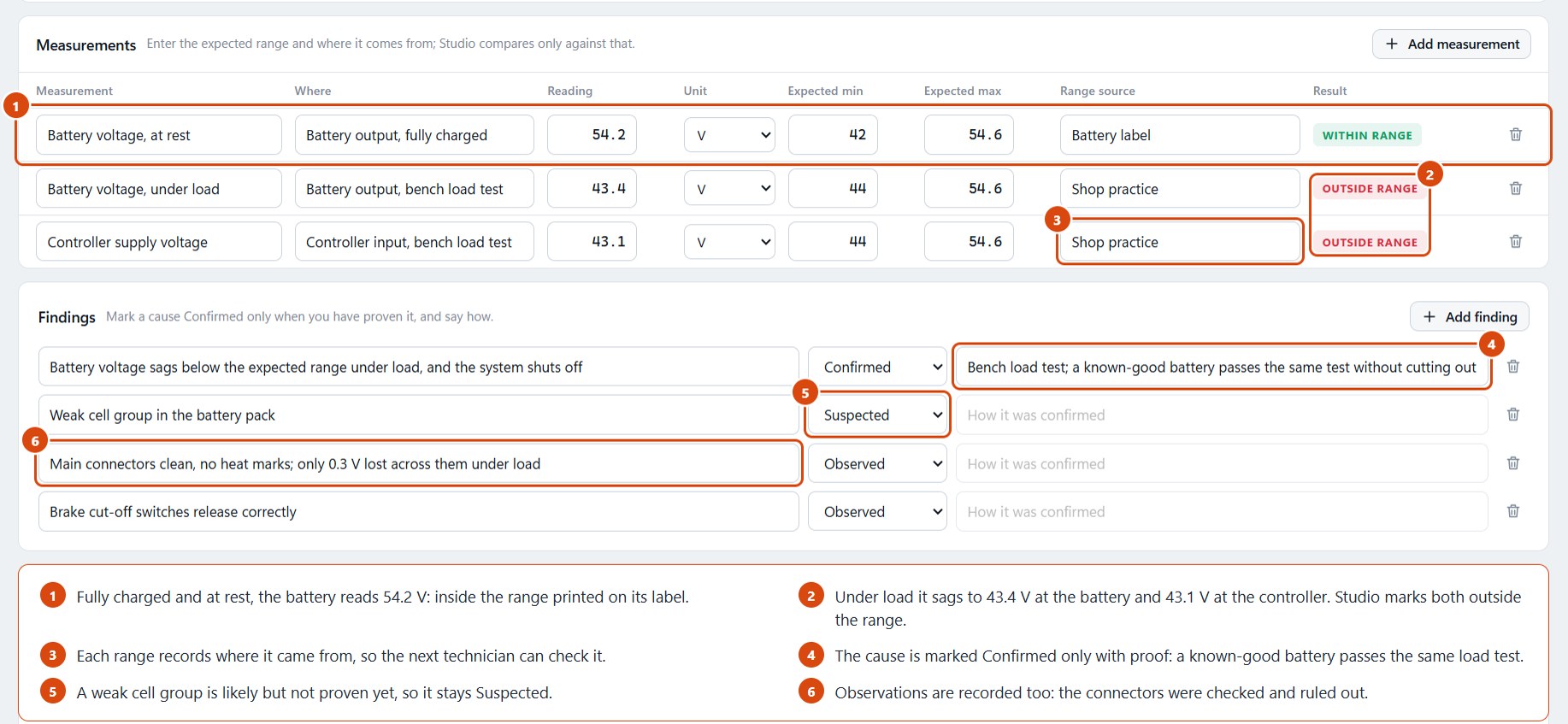This screenshot has height=724, width=1568.
Task: Click the Add finding button
Action: pyautogui.click(x=1470, y=316)
